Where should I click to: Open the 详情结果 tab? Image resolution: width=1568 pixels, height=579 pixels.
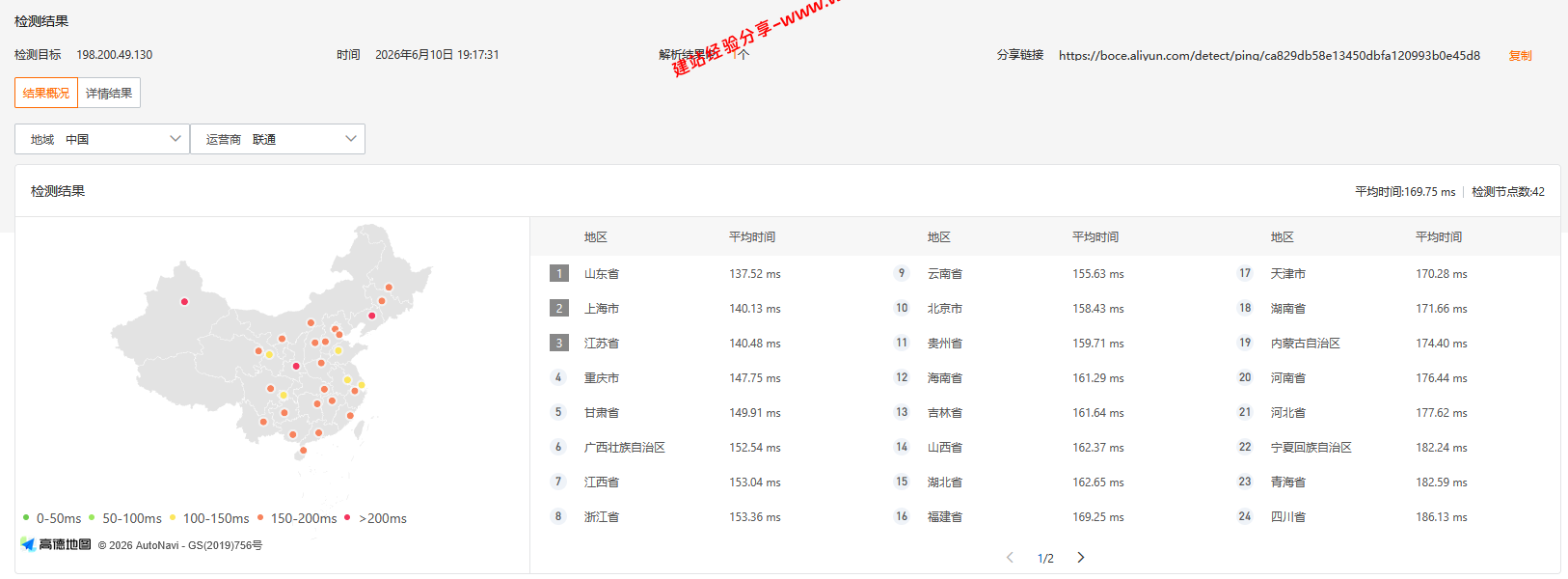pyautogui.click(x=109, y=93)
